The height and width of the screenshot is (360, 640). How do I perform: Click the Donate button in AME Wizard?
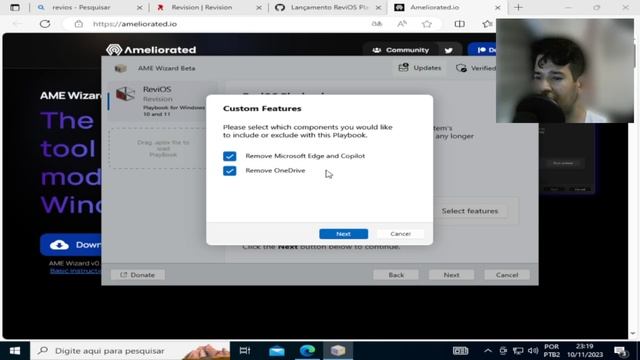[x=138, y=275]
